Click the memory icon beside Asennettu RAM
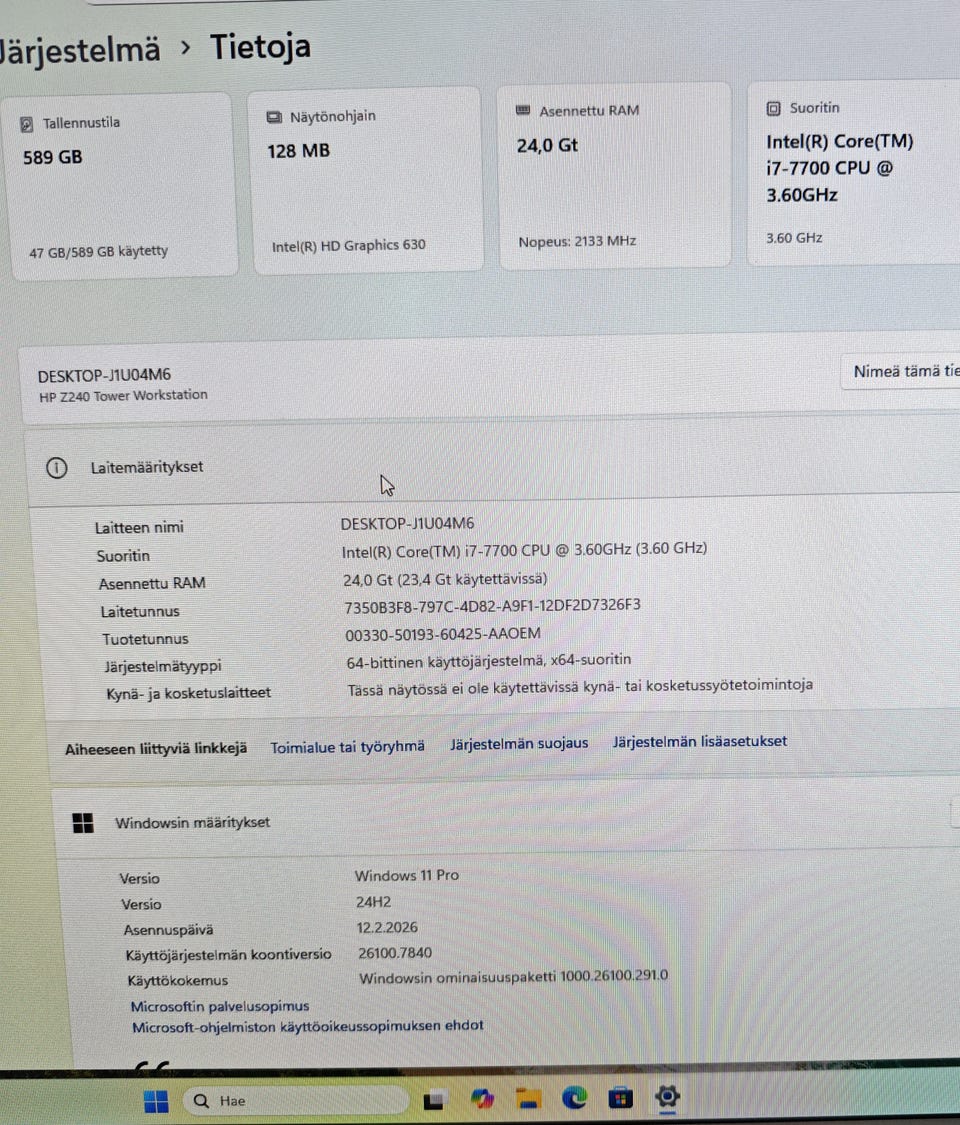The height and width of the screenshot is (1125, 960). point(523,110)
